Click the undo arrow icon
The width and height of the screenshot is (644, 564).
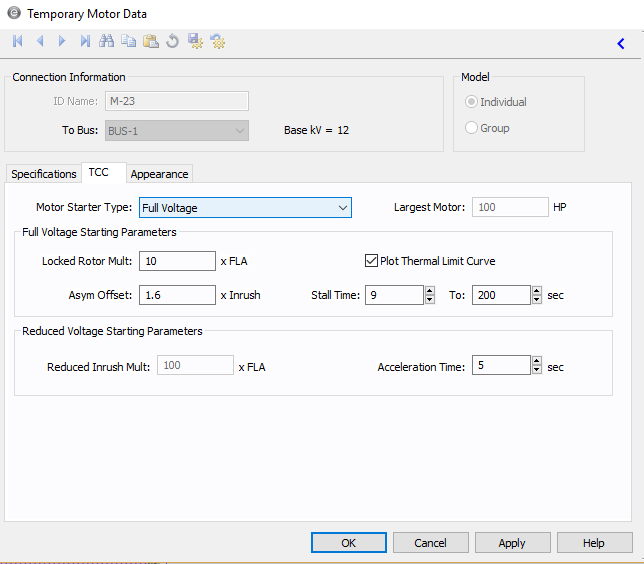pos(172,42)
